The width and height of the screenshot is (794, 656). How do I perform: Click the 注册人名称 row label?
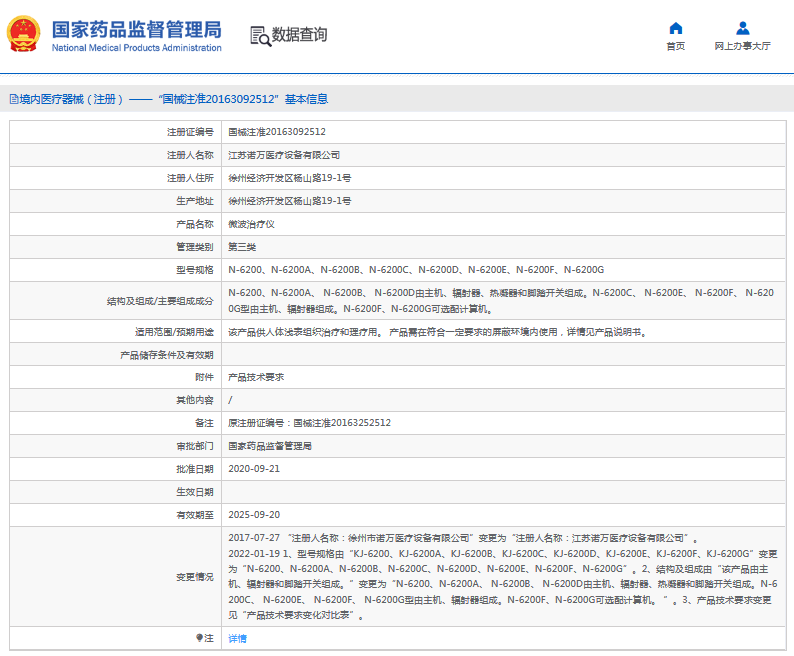coord(190,155)
